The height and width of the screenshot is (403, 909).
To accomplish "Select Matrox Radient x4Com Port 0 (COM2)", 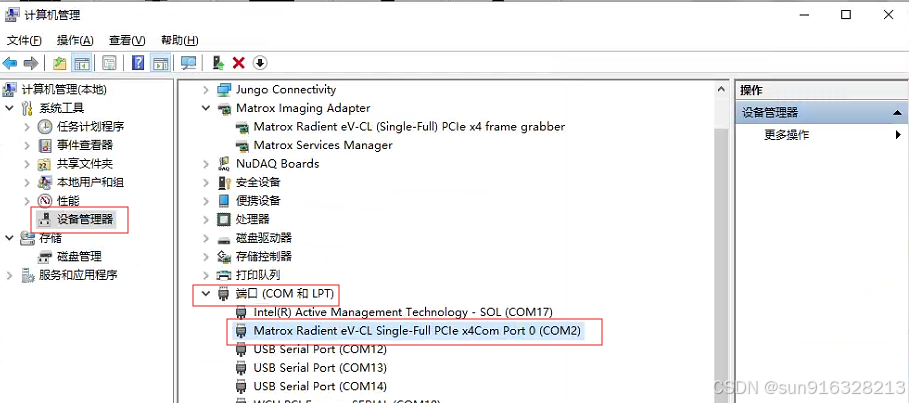I will pyautogui.click(x=417, y=331).
